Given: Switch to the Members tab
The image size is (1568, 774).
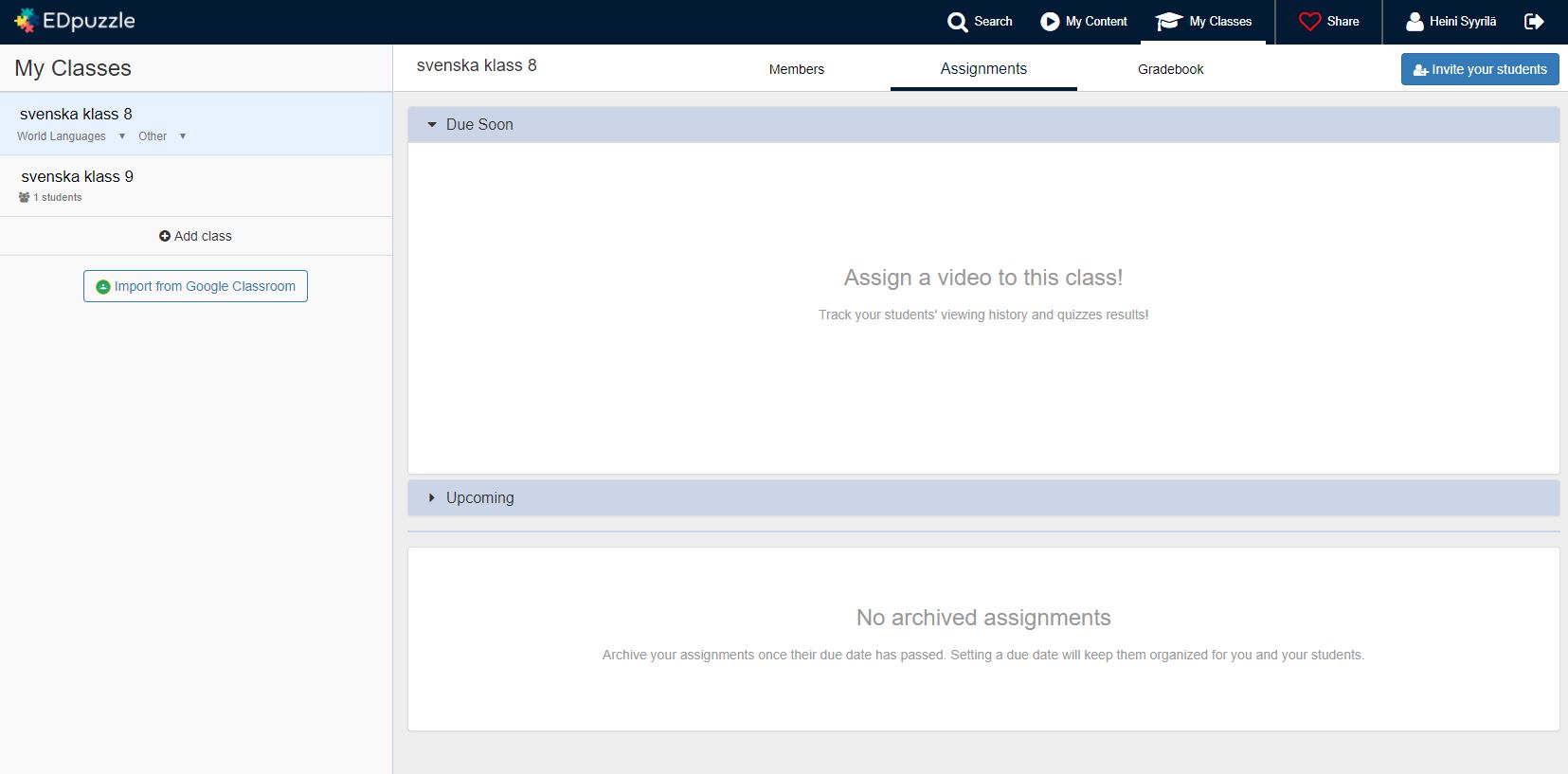Looking at the screenshot, I should click(796, 69).
